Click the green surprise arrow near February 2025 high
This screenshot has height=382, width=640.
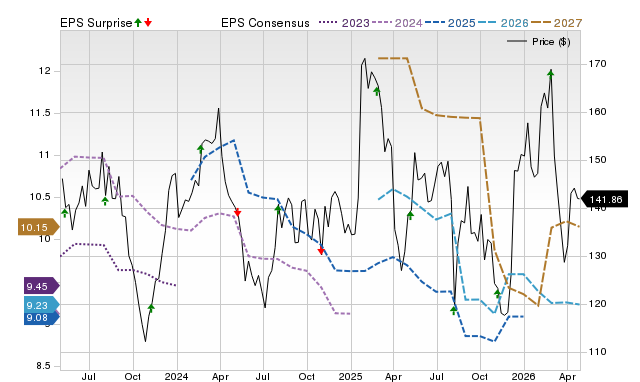(x=377, y=91)
